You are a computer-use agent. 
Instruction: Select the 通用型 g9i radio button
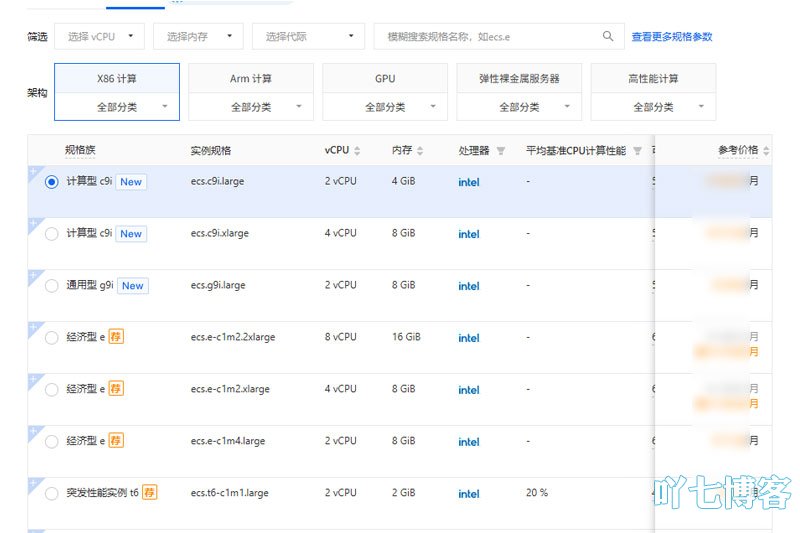click(52, 286)
